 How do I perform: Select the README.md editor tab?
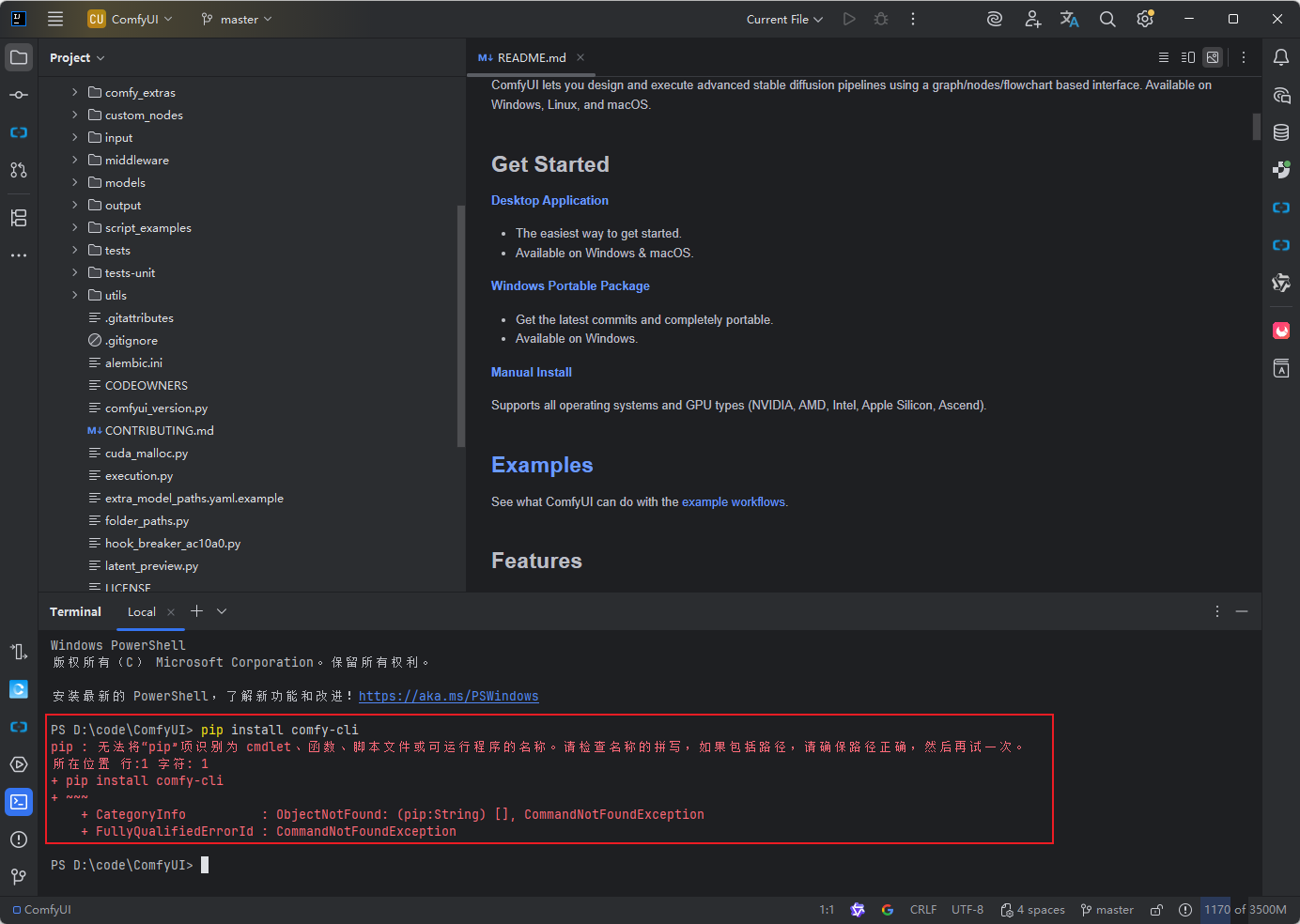532,57
